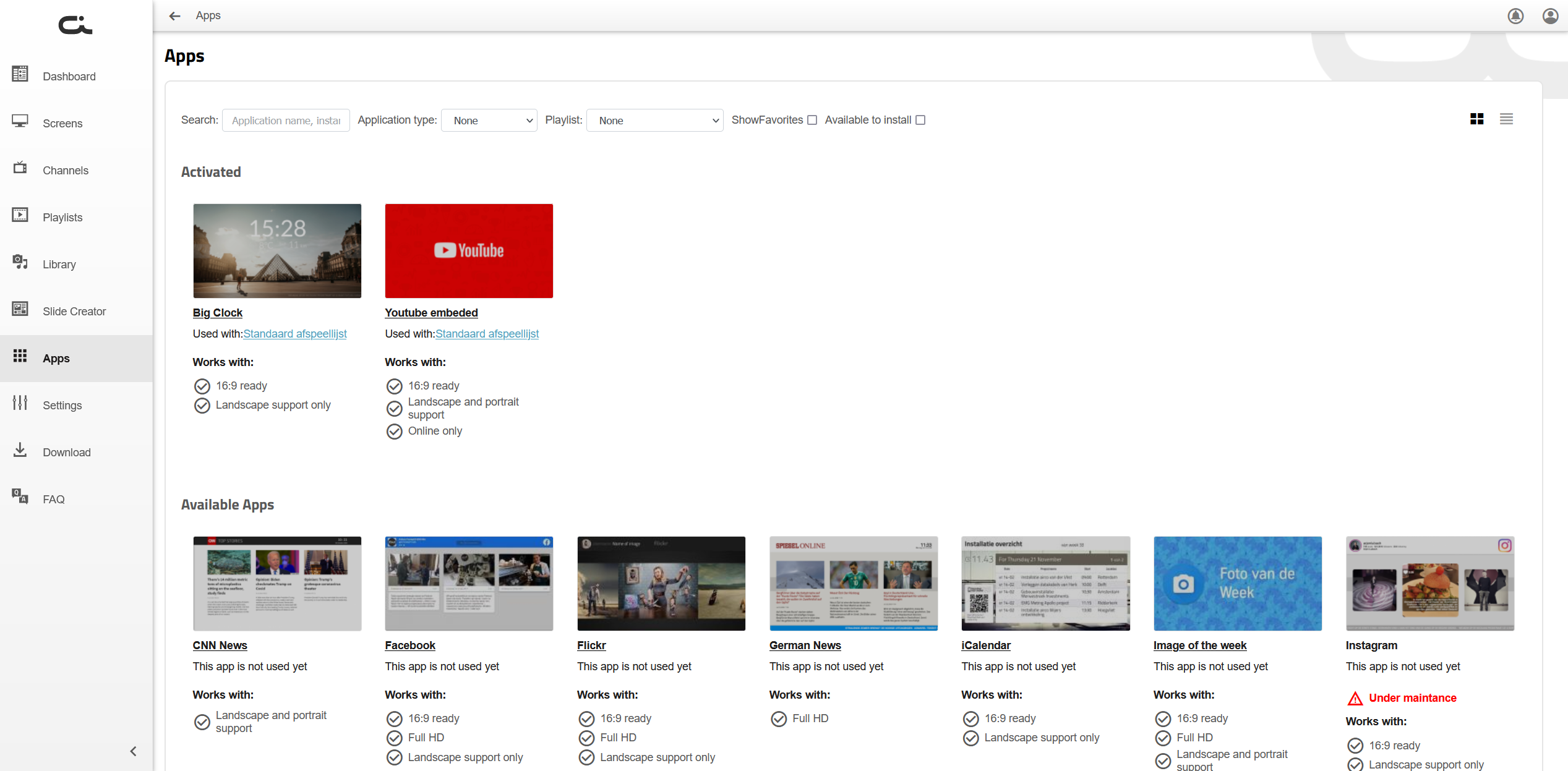The height and width of the screenshot is (771, 1568).
Task: Open the Youtube embedded app details
Action: [431, 312]
